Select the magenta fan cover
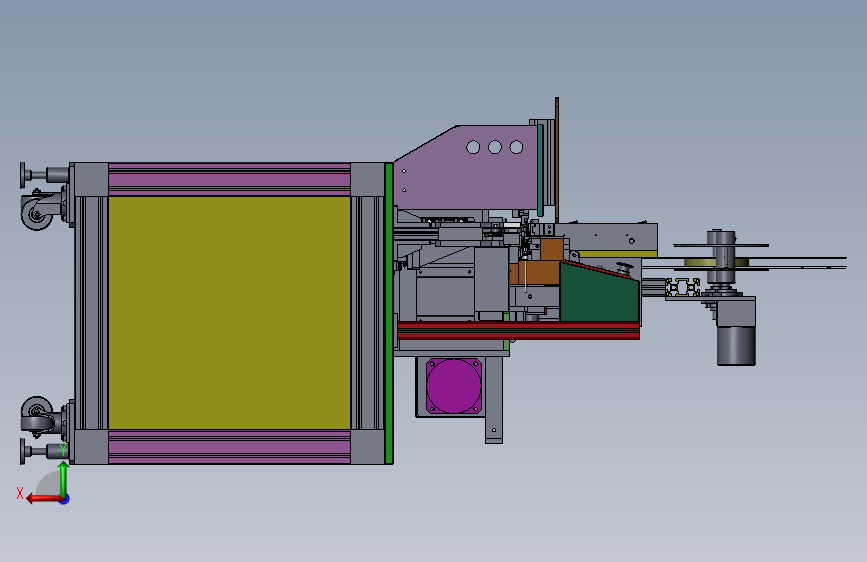 pyautogui.click(x=453, y=386)
